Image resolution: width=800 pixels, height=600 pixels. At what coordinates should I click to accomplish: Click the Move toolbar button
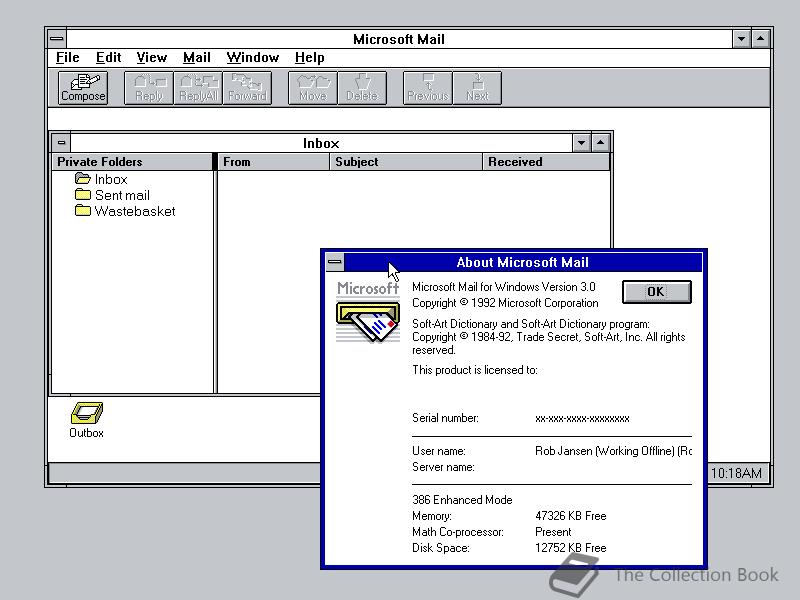(313, 88)
